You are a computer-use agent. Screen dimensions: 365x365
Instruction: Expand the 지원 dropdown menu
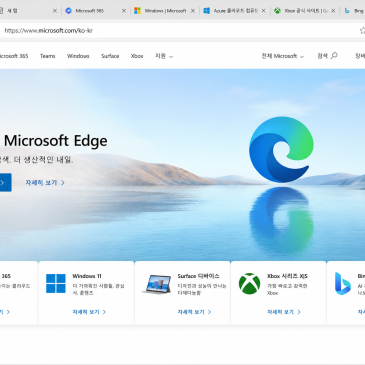[164, 56]
